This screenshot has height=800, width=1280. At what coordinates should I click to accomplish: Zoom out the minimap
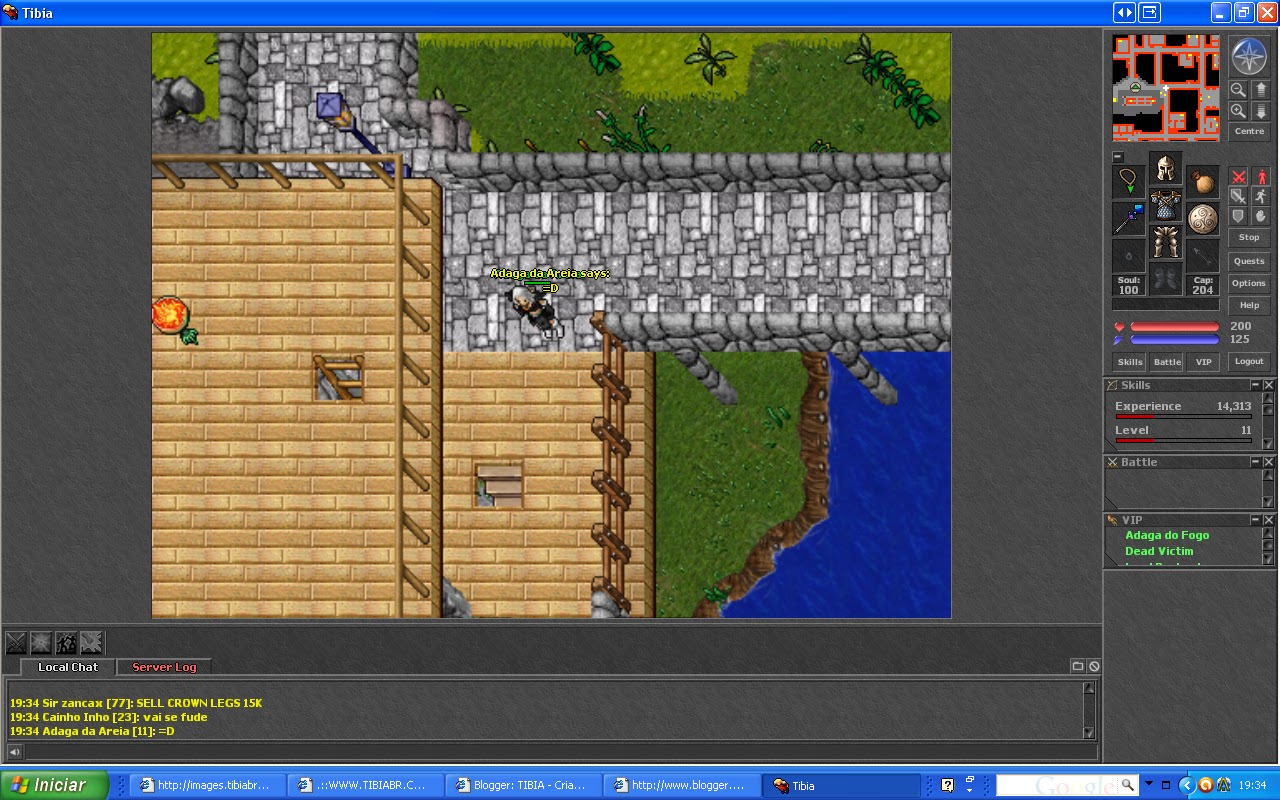(x=1238, y=90)
